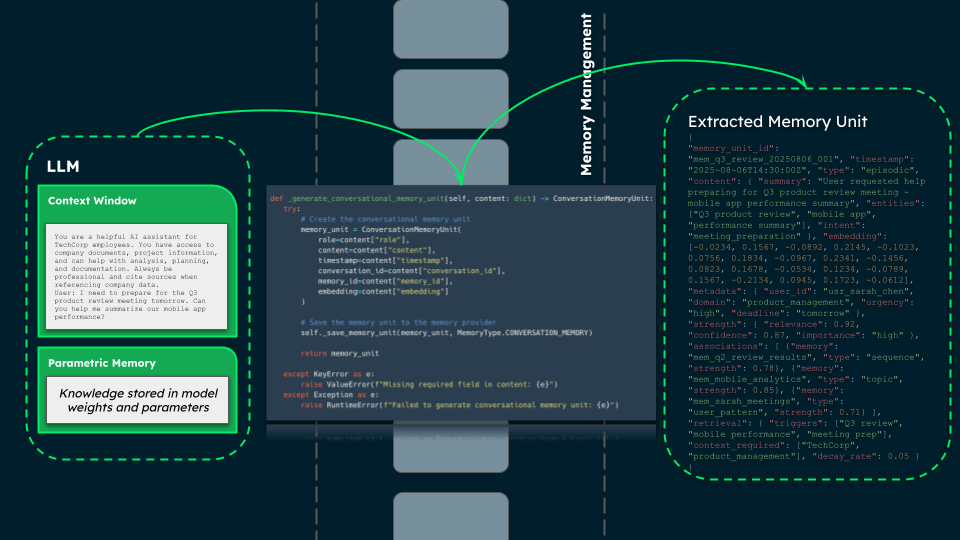Select the "performance summary" entities line
This screenshot has height=540, width=960.
[745, 225]
